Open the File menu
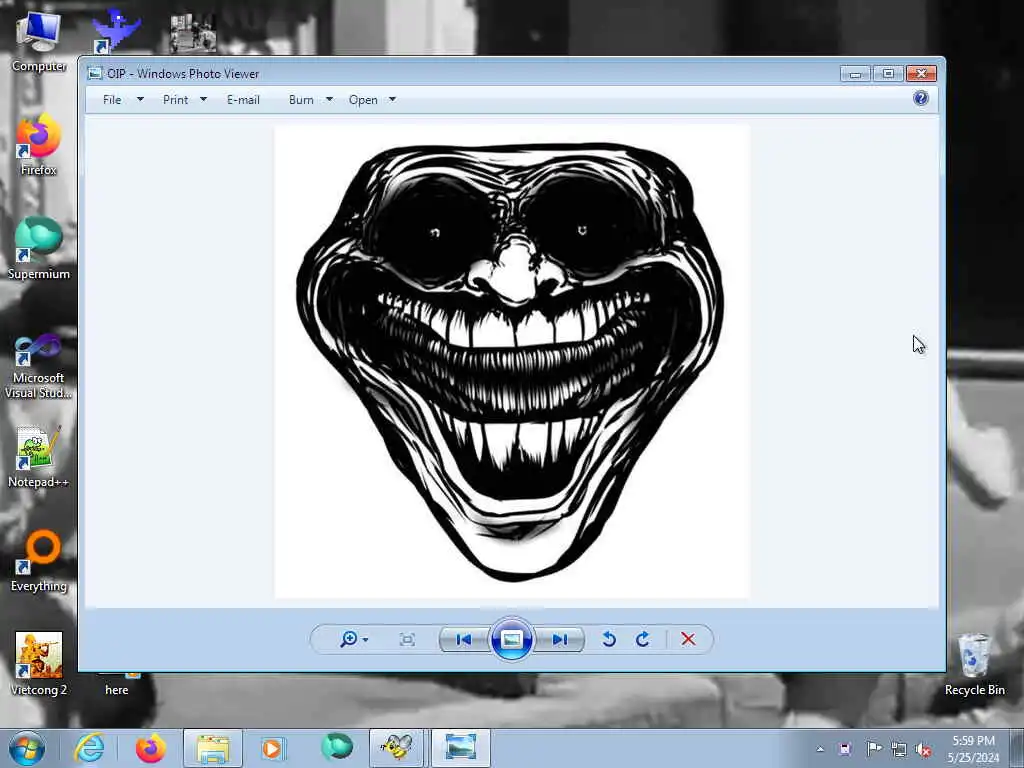Viewport: 1024px width, 768px height. point(112,100)
